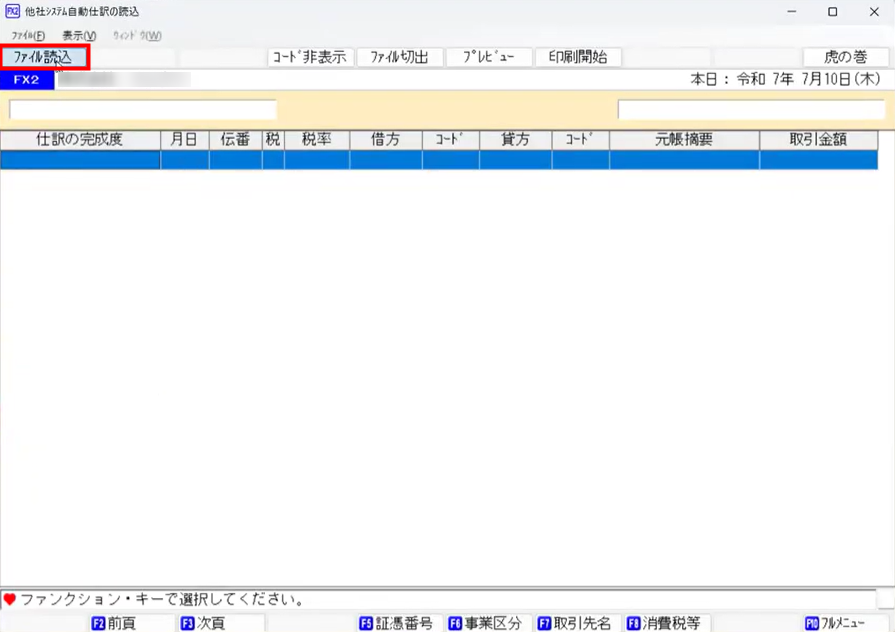895x632 pixels.
Task: Open the プレビュー print preview
Action: click(x=489, y=57)
